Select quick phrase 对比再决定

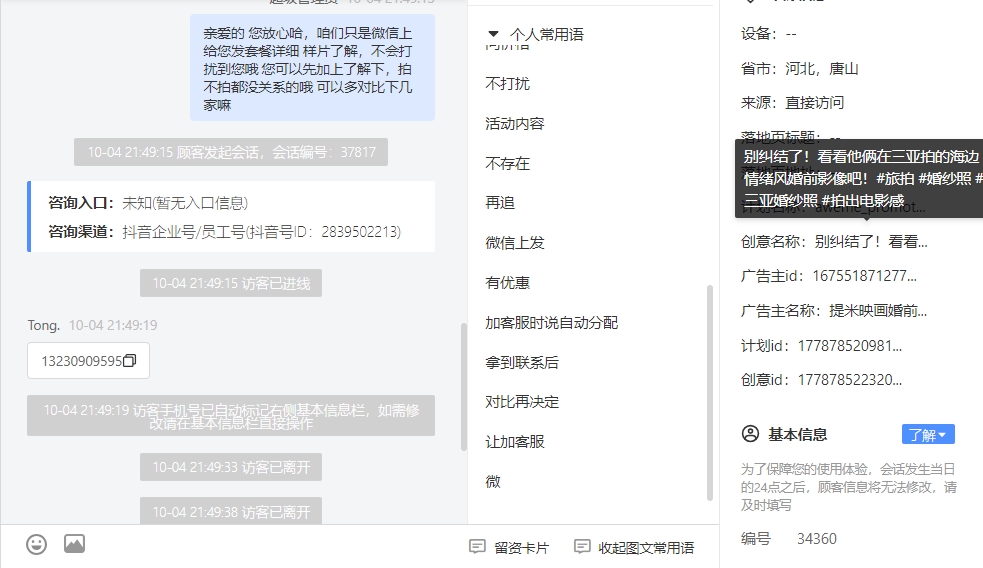(x=522, y=402)
